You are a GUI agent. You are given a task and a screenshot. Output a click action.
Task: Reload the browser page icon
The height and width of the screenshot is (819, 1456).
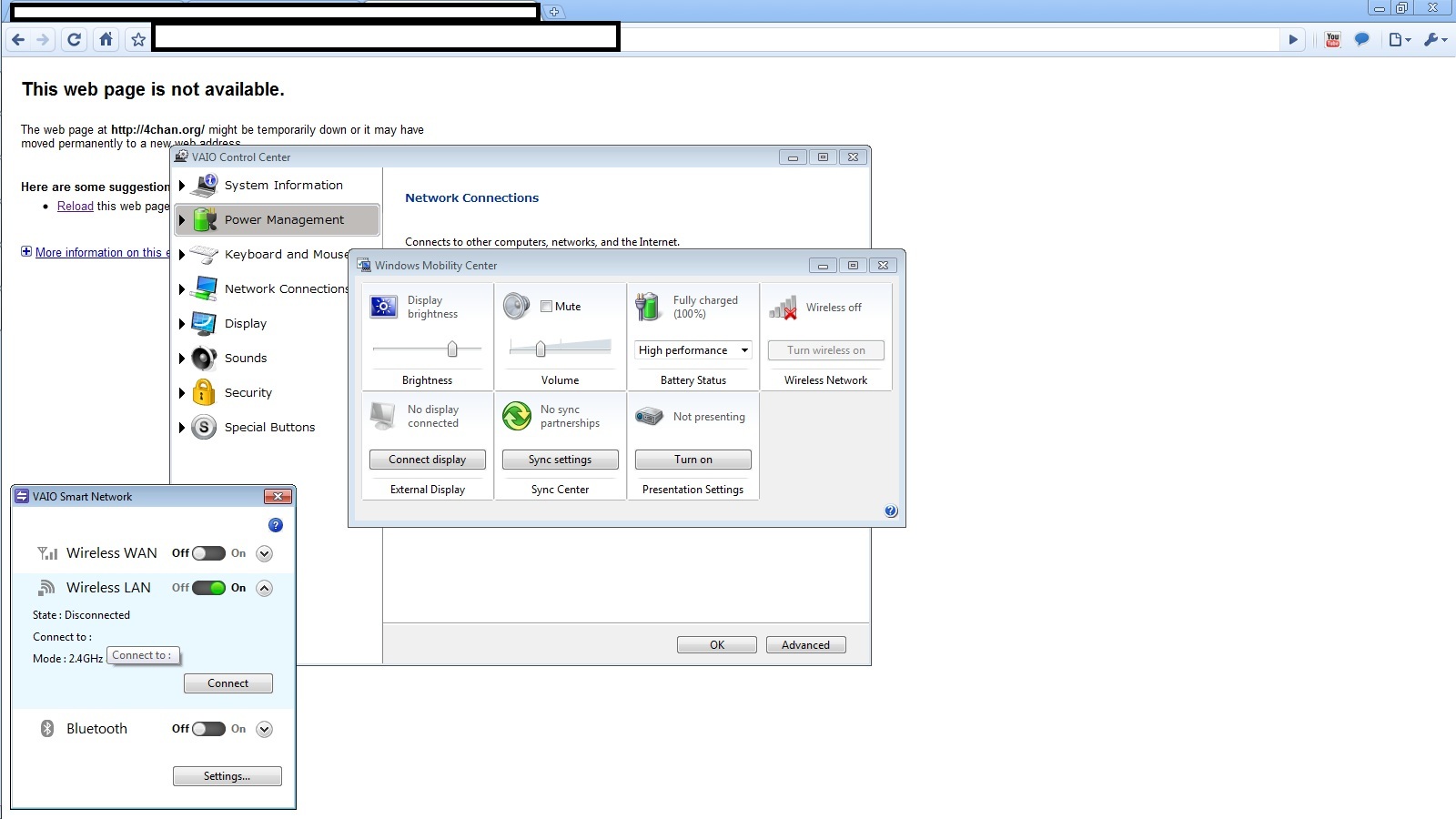point(75,40)
